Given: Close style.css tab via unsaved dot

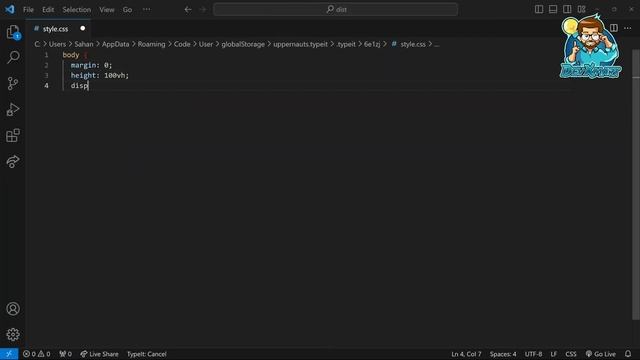Looking at the screenshot, I should coord(82,28).
